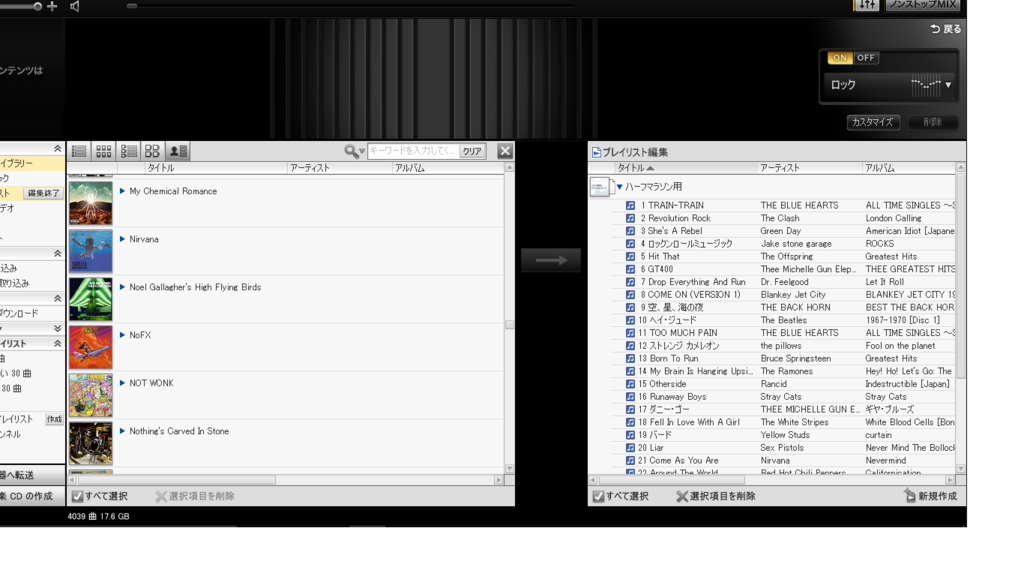Turn the equalizer OFF
The width and height of the screenshot is (1024, 576).
865,57
